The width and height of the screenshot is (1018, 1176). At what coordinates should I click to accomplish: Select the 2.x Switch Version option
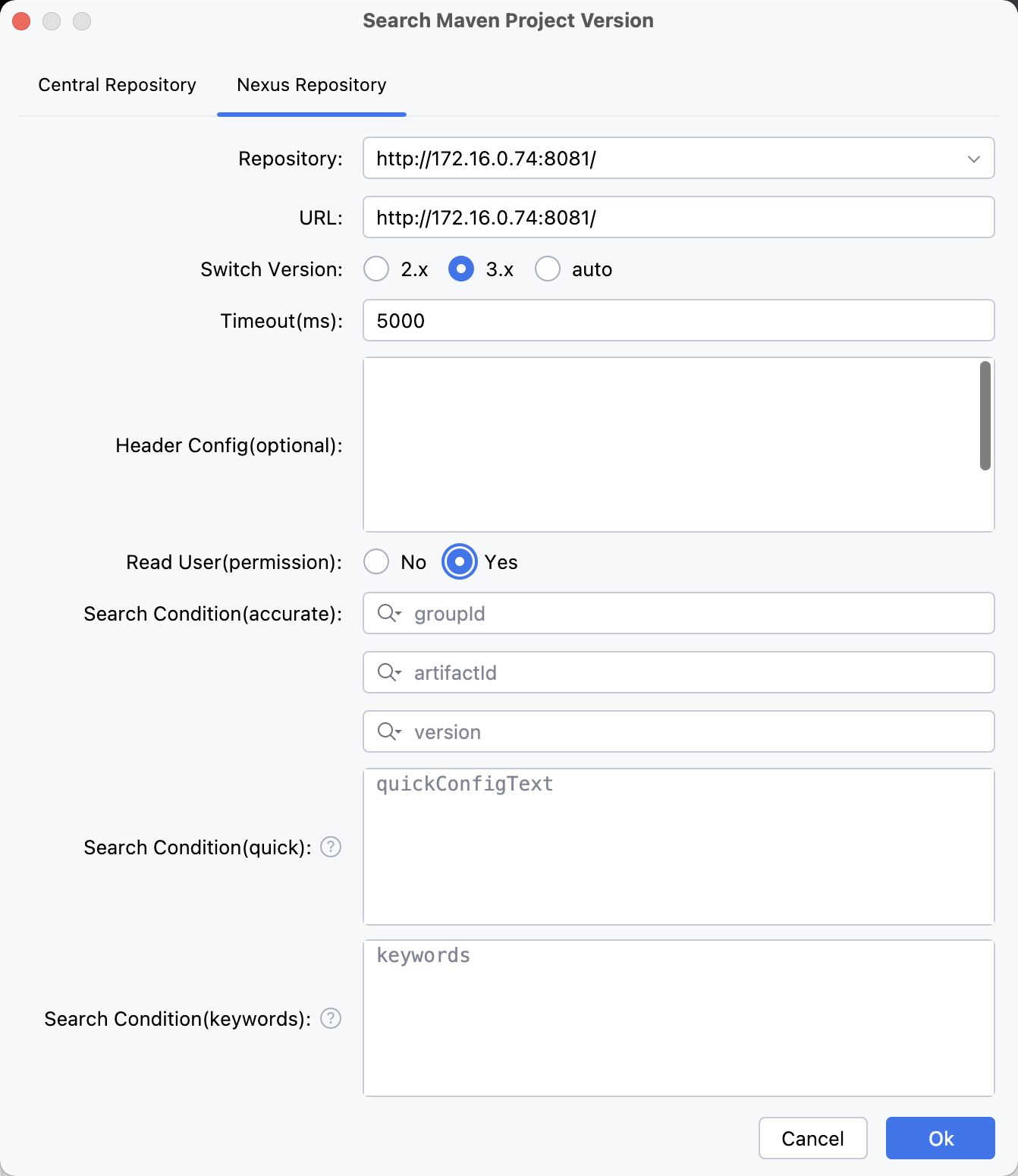[376, 269]
